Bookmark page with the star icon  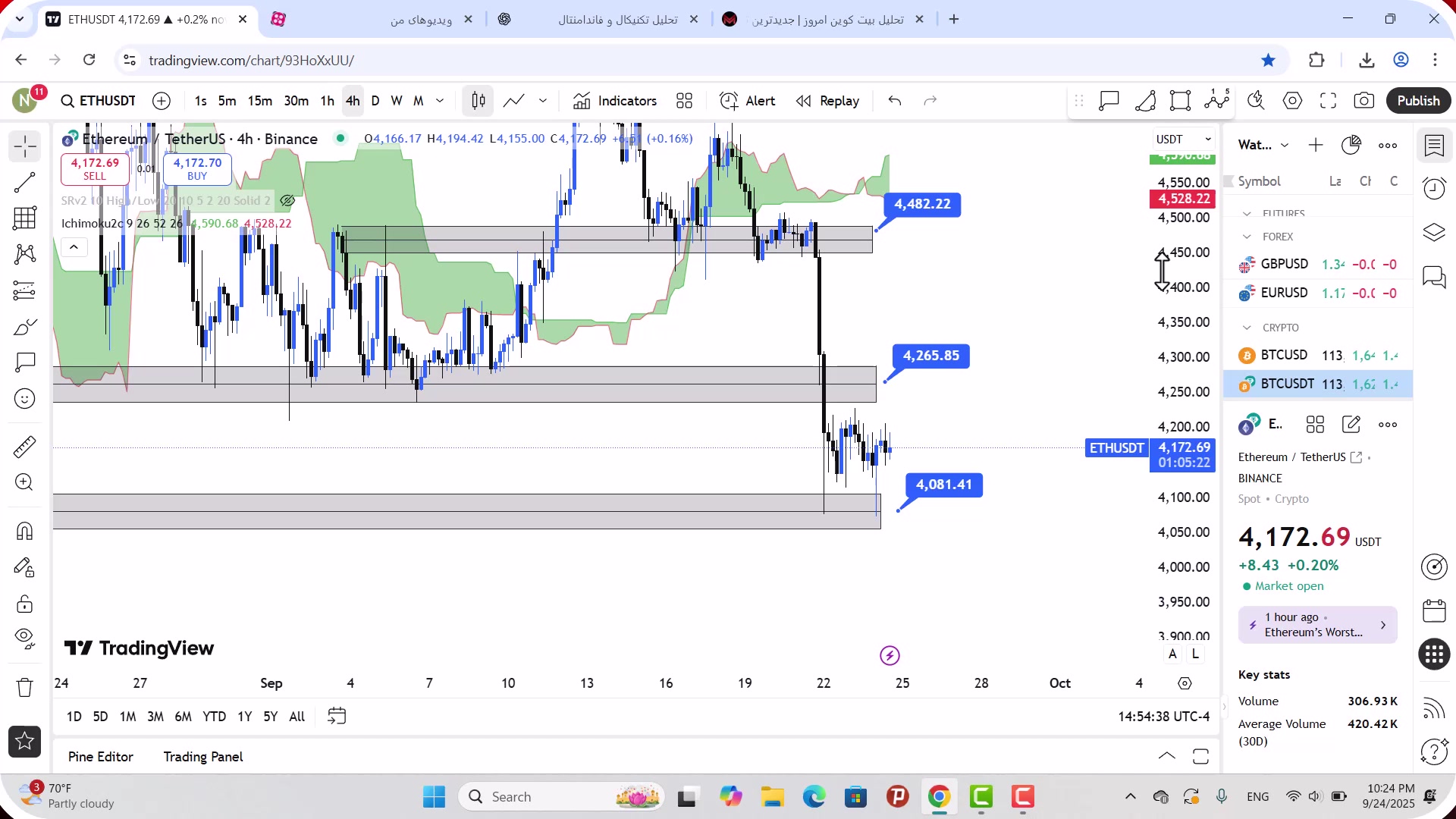(1268, 60)
